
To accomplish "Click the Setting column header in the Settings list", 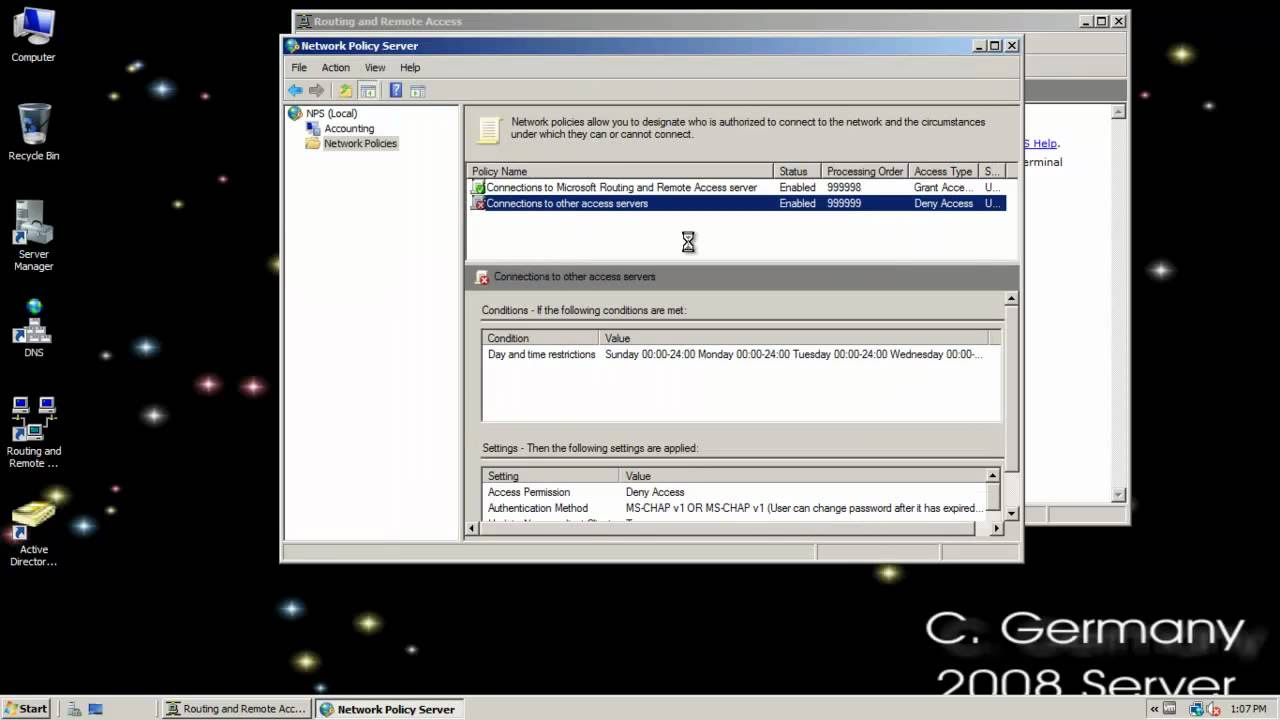I will click(550, 476).
